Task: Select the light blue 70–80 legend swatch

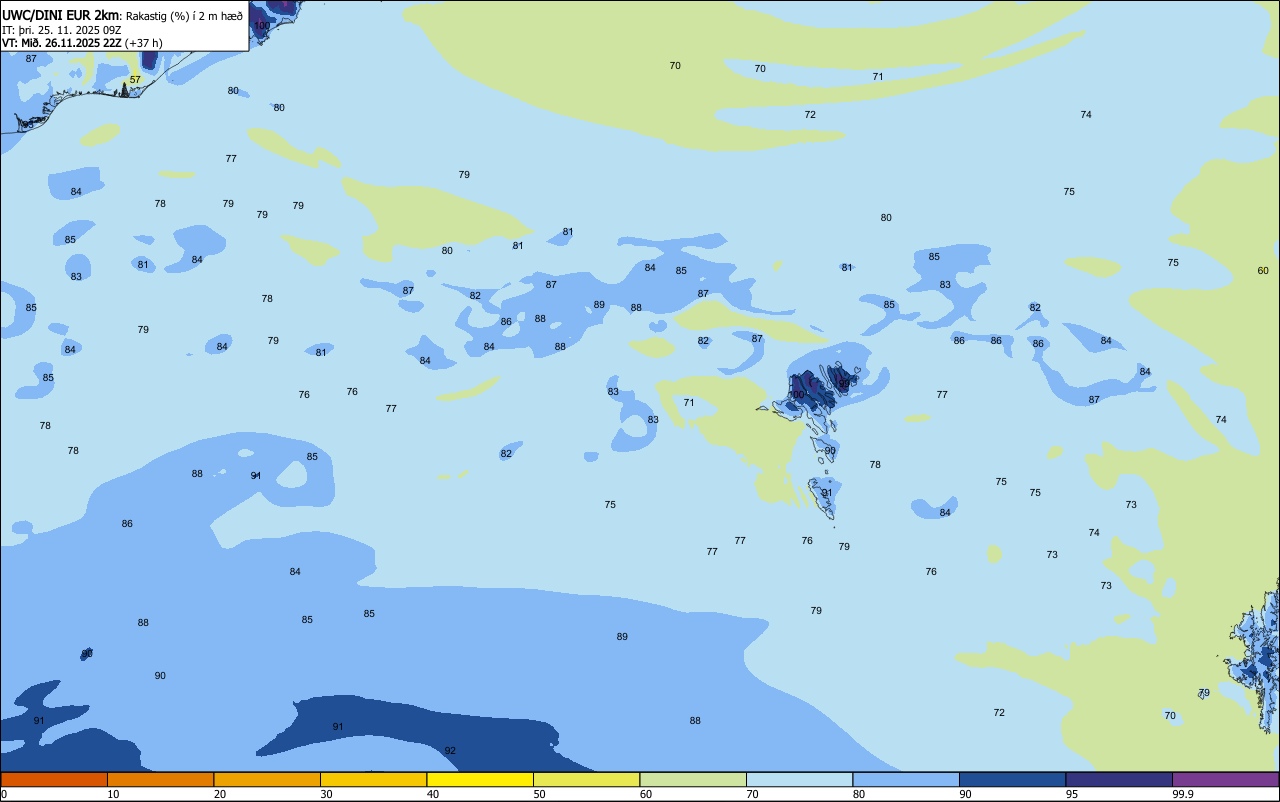Action: click(799, 779)
